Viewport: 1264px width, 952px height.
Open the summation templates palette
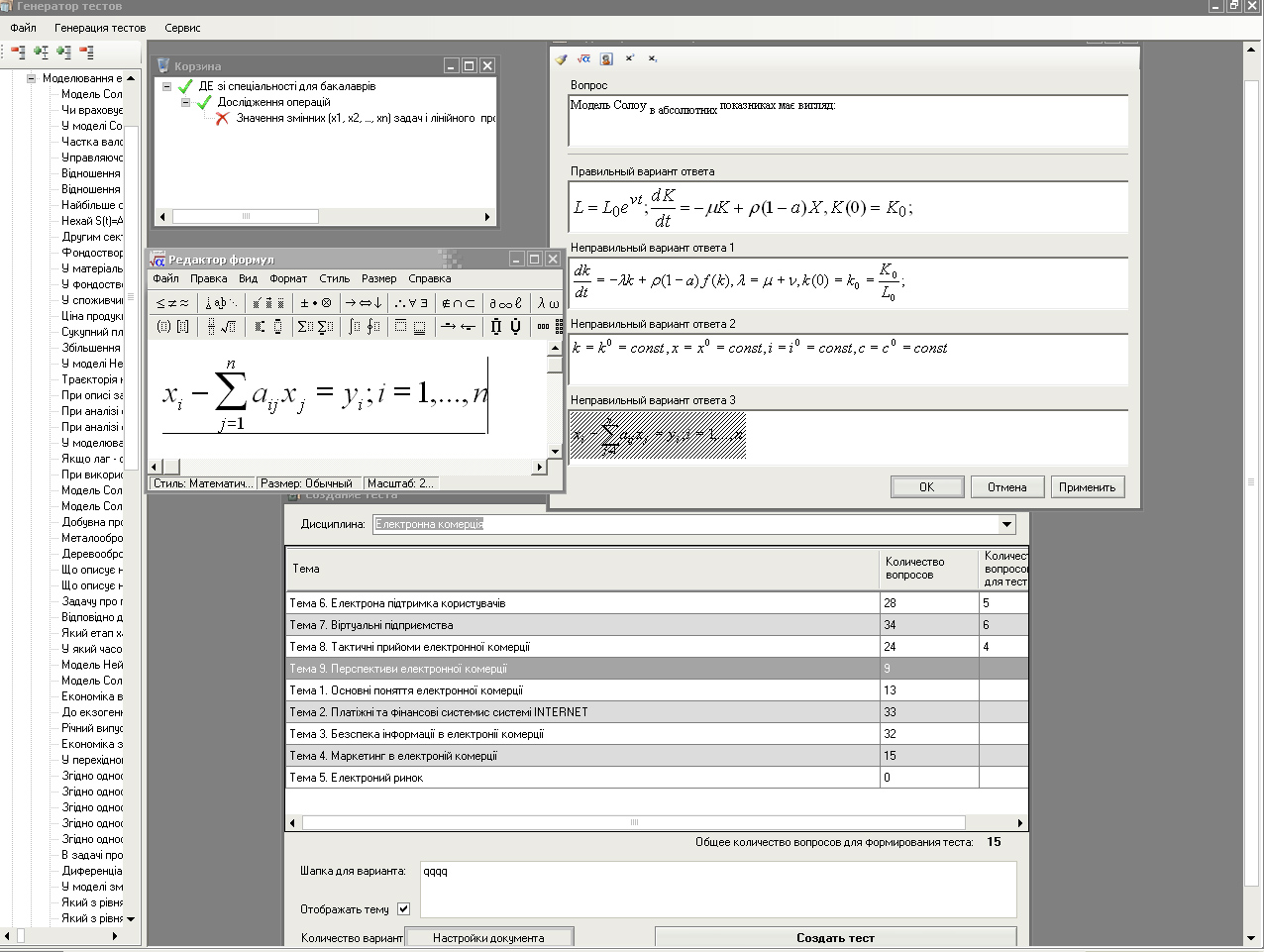(315, 326)
